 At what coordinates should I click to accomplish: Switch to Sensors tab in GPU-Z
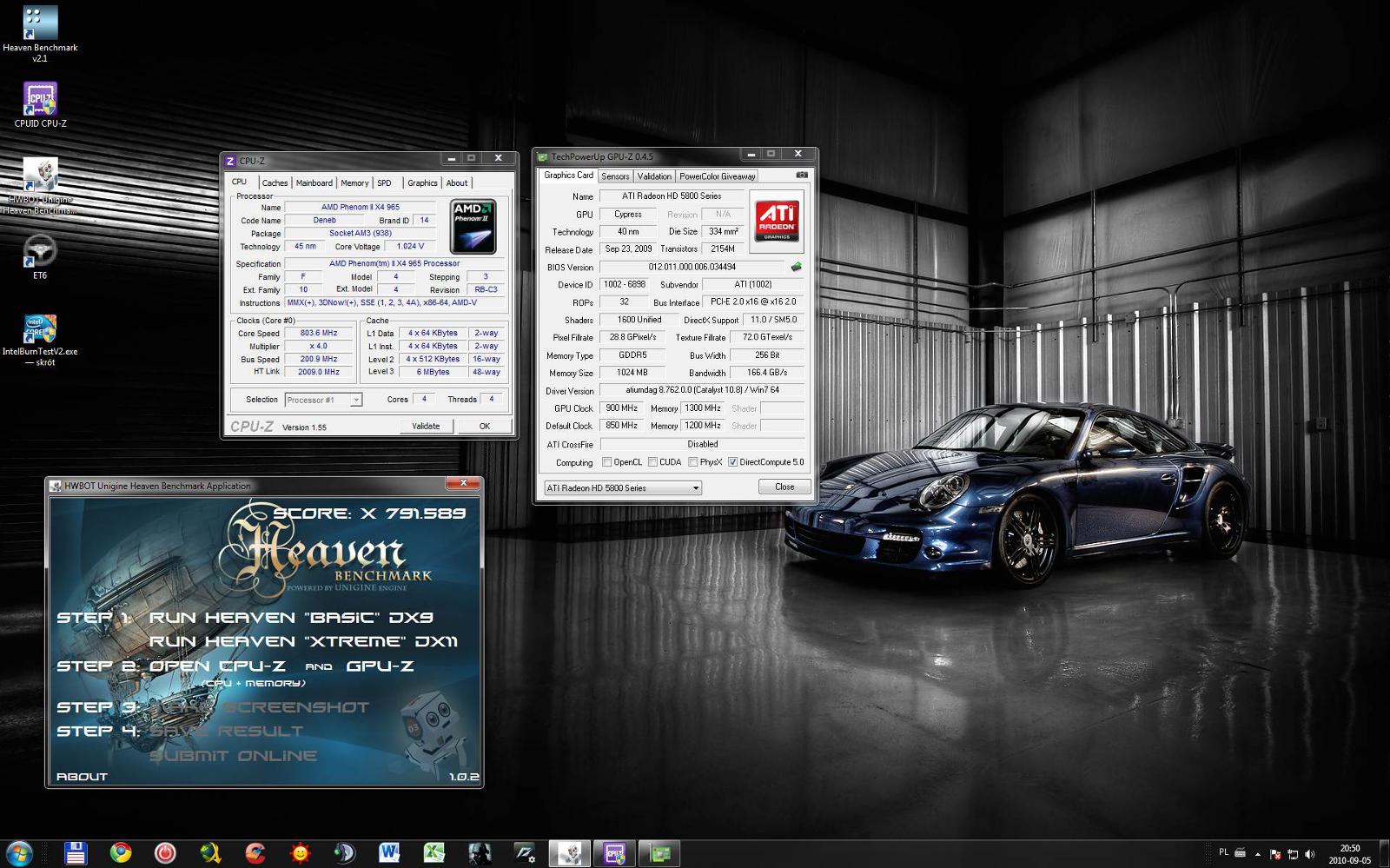click(615, 176)
